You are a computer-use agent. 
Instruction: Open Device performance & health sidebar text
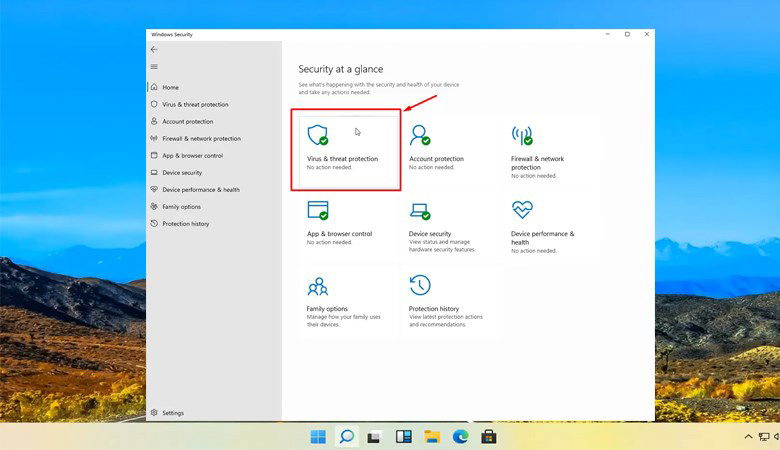[x=201, y=189]
